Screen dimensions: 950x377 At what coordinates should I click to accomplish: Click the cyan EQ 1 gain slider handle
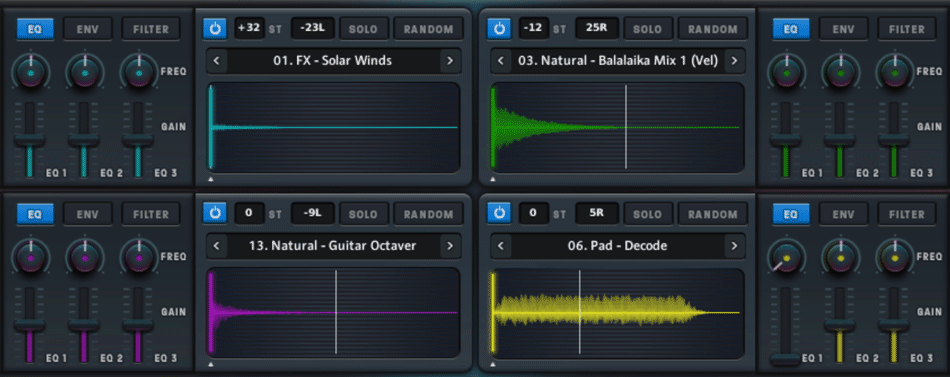pyautogui.click(x=30, y=141)
